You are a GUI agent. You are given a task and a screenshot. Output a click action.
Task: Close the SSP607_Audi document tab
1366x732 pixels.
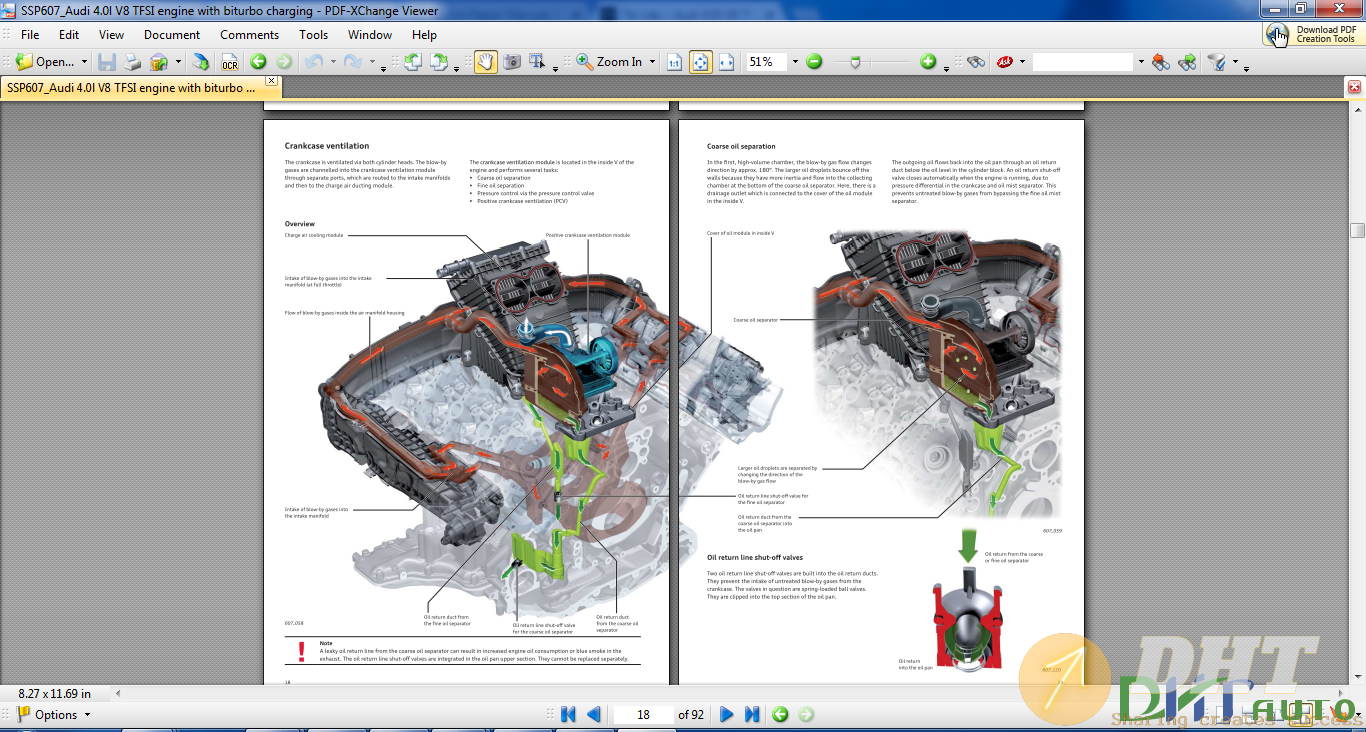[x=271, y=81]
